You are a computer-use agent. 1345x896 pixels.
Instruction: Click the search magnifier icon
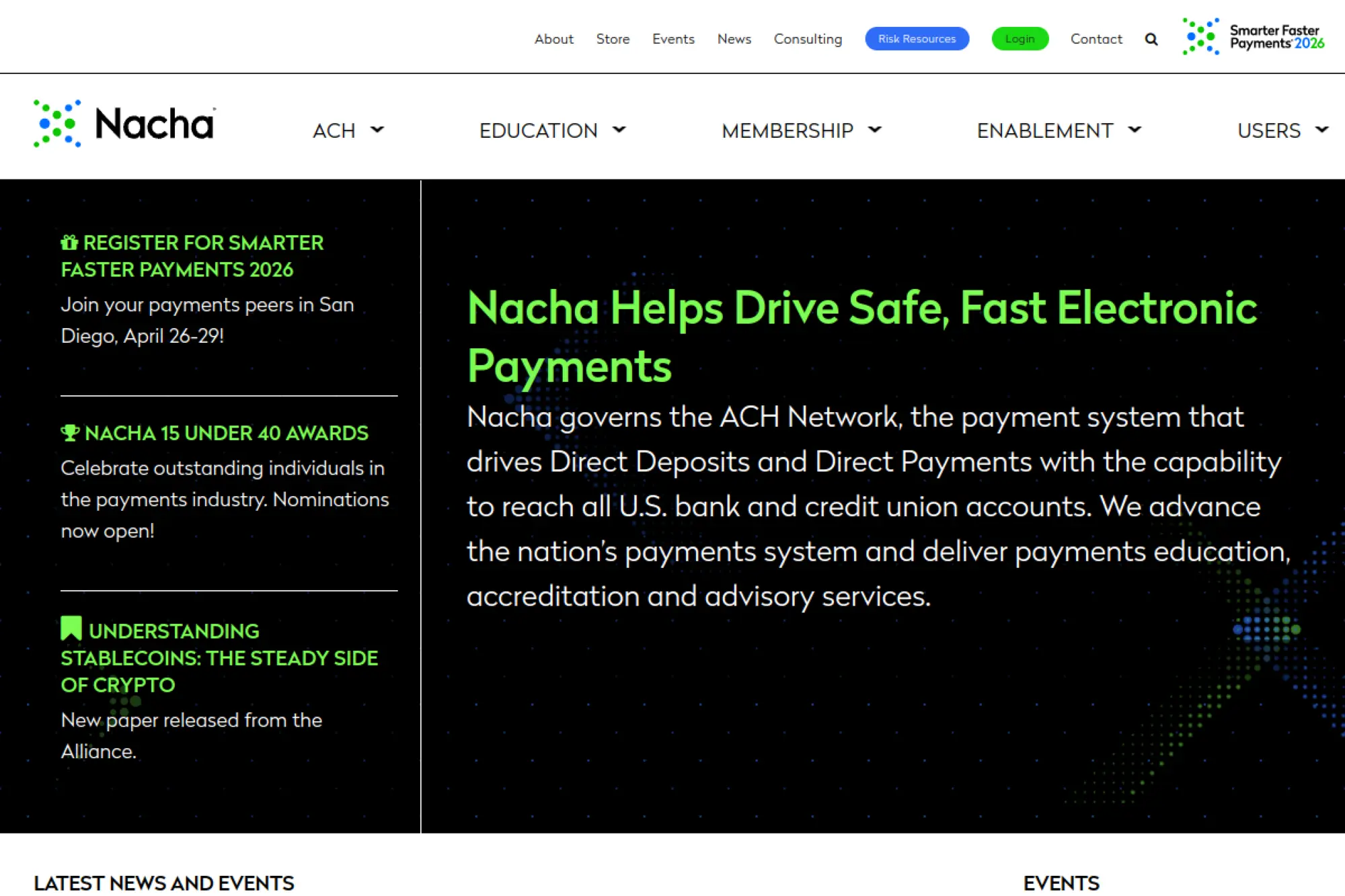tap(1151, 40)
